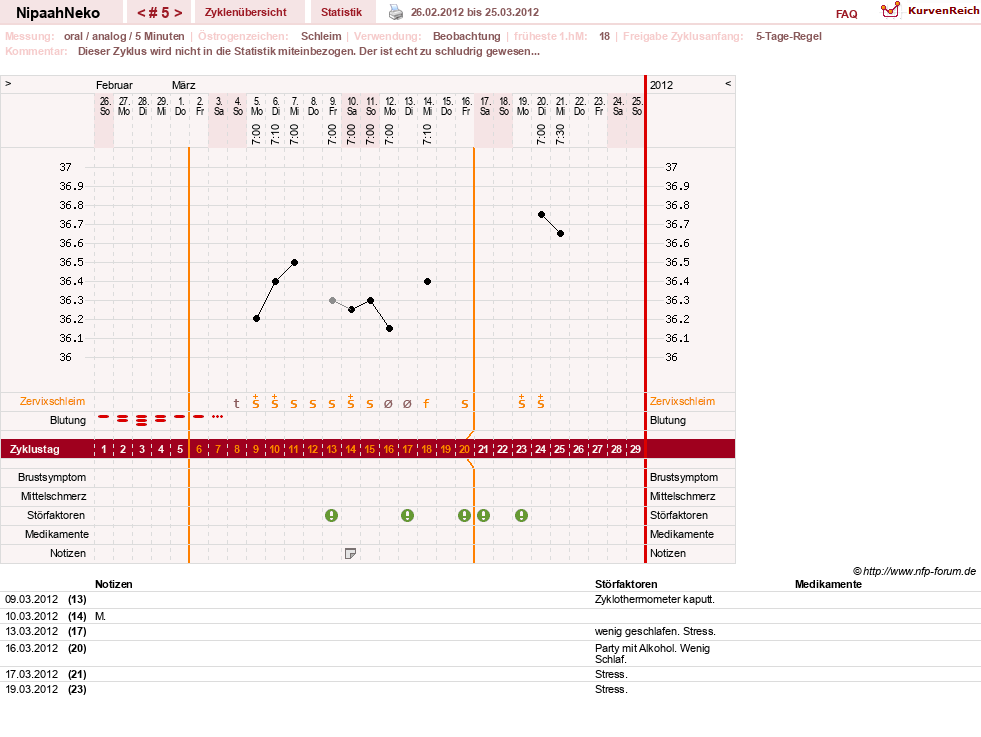Click the isolated 36.4 point on 14 March
981x737 pixels.
pyautogui.click(x=427, y=282)
